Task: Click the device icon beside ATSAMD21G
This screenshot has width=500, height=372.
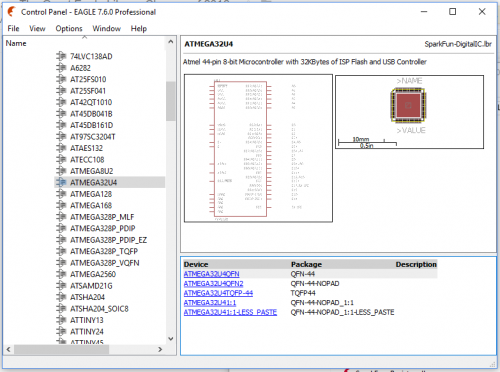Action: coord(61,285)
